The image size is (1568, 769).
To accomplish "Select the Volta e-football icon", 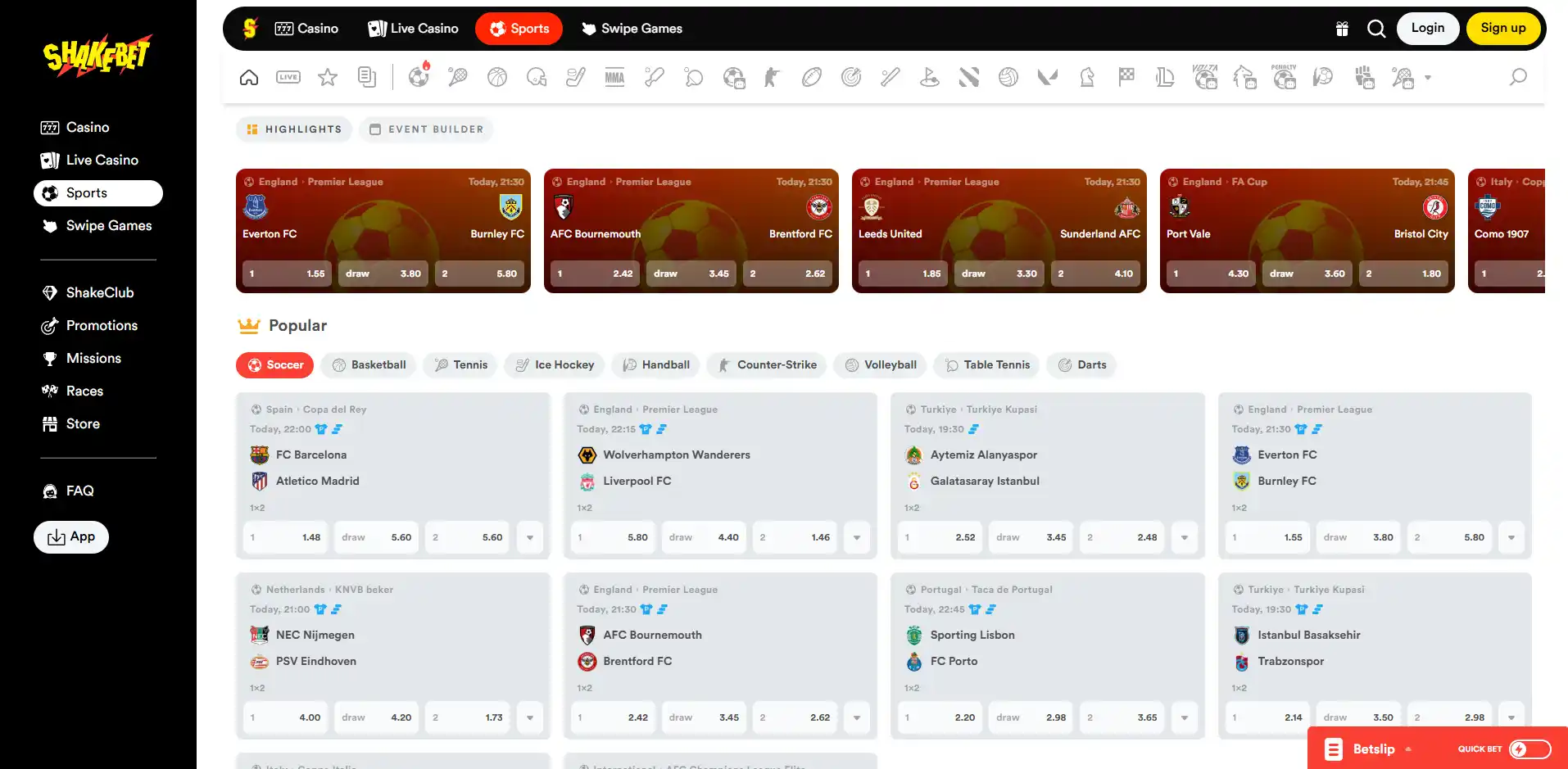I will pos(1205,76).
